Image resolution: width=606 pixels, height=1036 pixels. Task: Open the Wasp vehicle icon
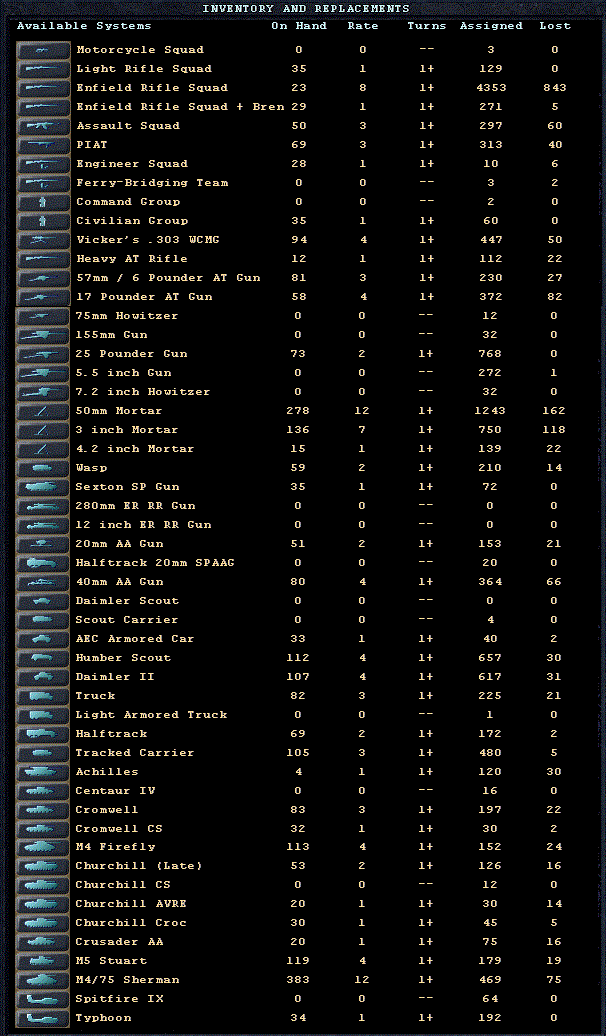point(43,468)
